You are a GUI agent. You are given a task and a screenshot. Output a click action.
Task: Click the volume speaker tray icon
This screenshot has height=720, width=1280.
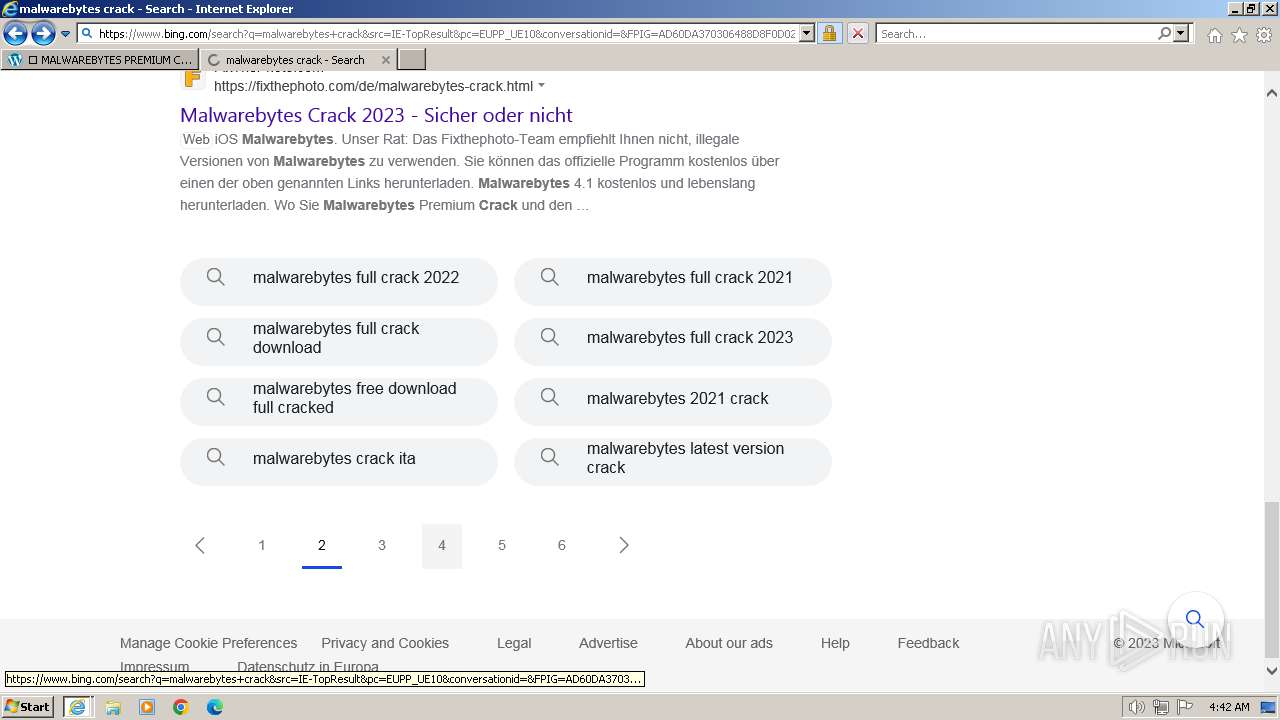coord(1137,707)
